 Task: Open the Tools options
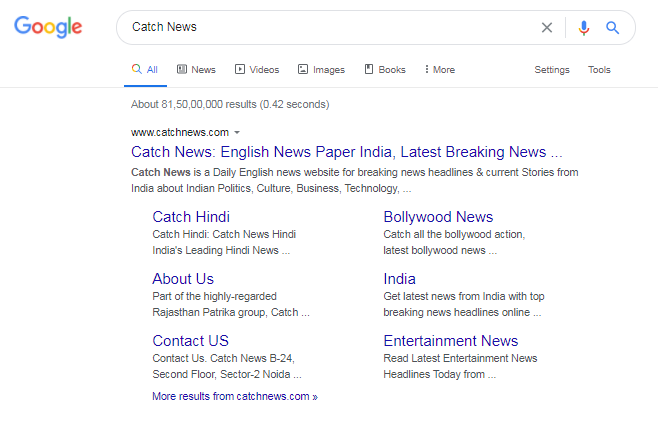click(599, 70)
